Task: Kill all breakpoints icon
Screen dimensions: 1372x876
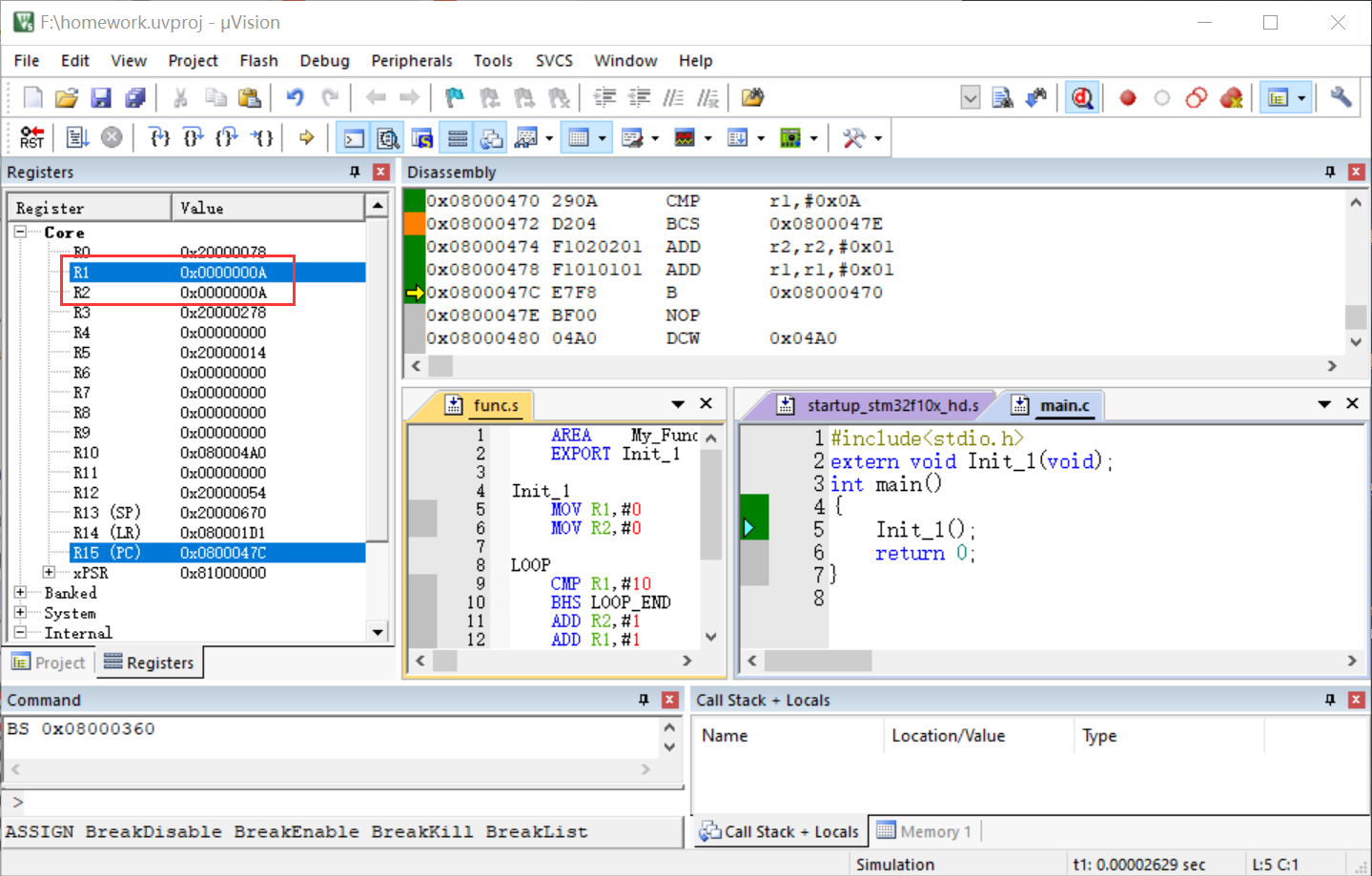Action: [x=1231, y=97]
